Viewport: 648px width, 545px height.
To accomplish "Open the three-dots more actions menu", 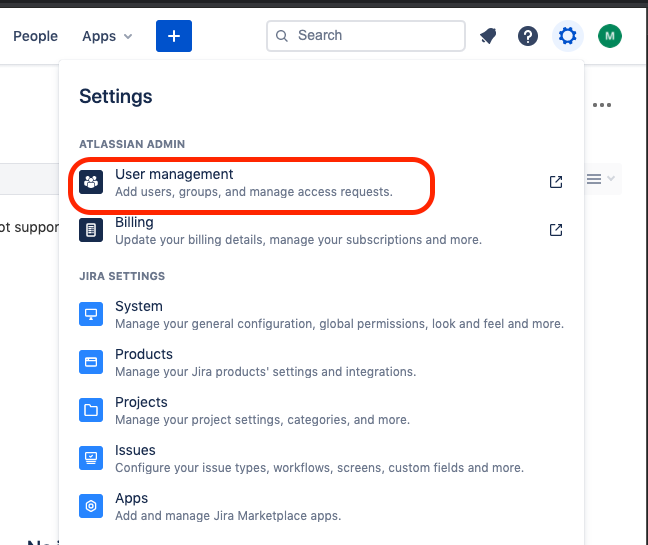I will coord(602,105).
